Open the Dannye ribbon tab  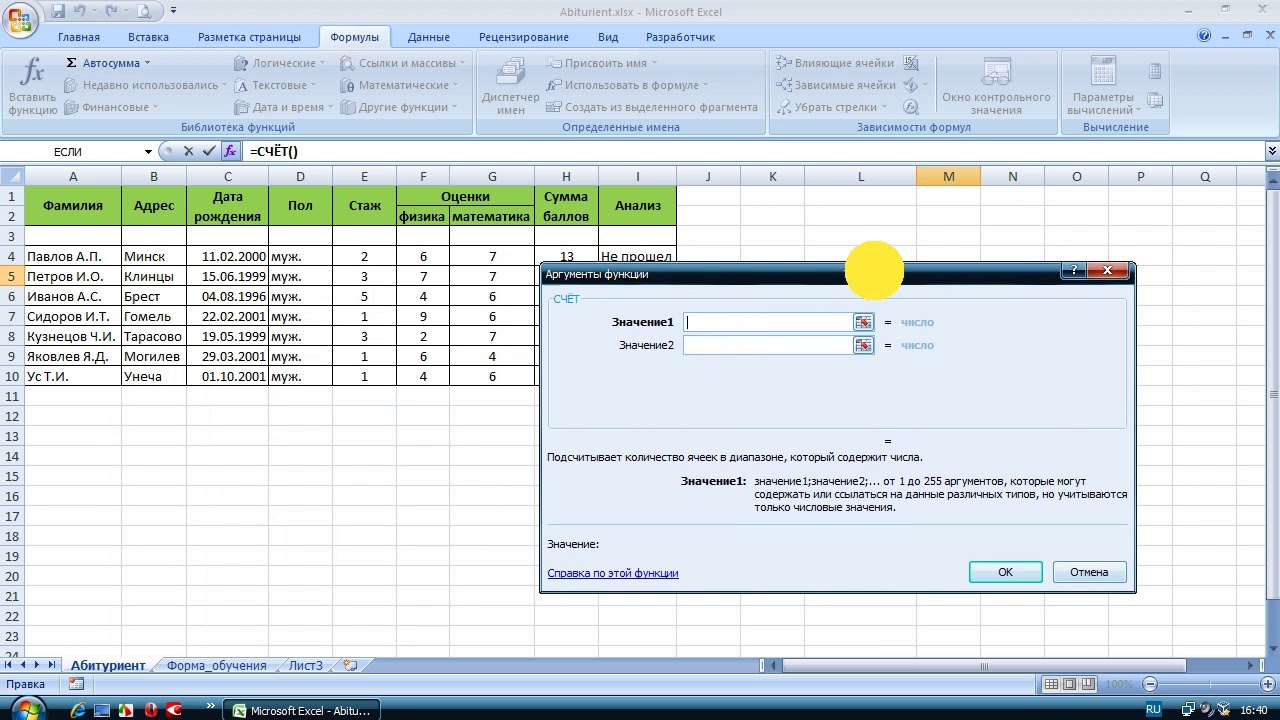[x=429, y=37]
